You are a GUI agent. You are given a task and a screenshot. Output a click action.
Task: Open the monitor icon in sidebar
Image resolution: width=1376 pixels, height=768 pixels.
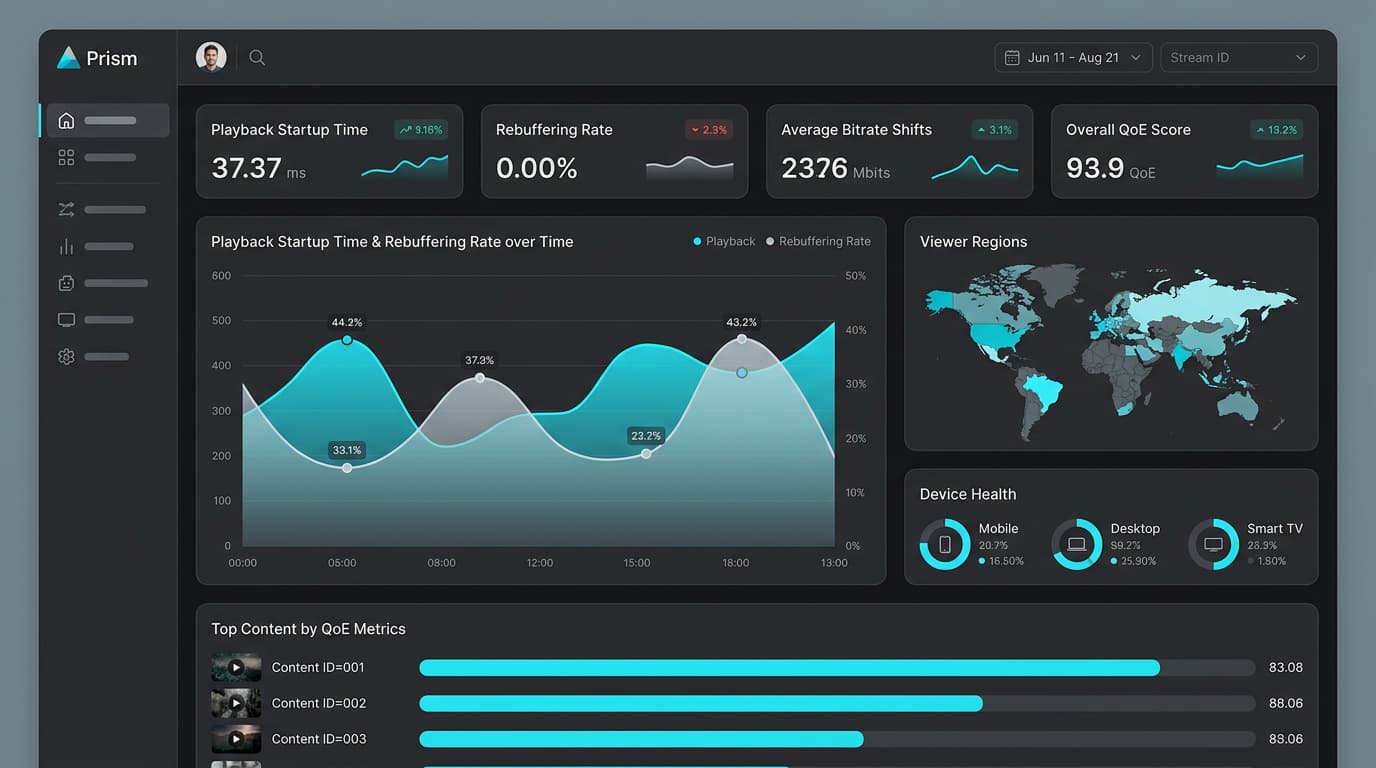click(x=66, y=320)
